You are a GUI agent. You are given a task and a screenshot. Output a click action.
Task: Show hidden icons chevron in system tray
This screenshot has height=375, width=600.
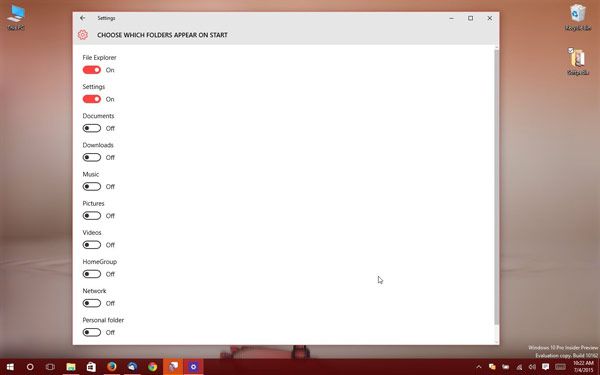pyautogui.click(x=478, y=367)
